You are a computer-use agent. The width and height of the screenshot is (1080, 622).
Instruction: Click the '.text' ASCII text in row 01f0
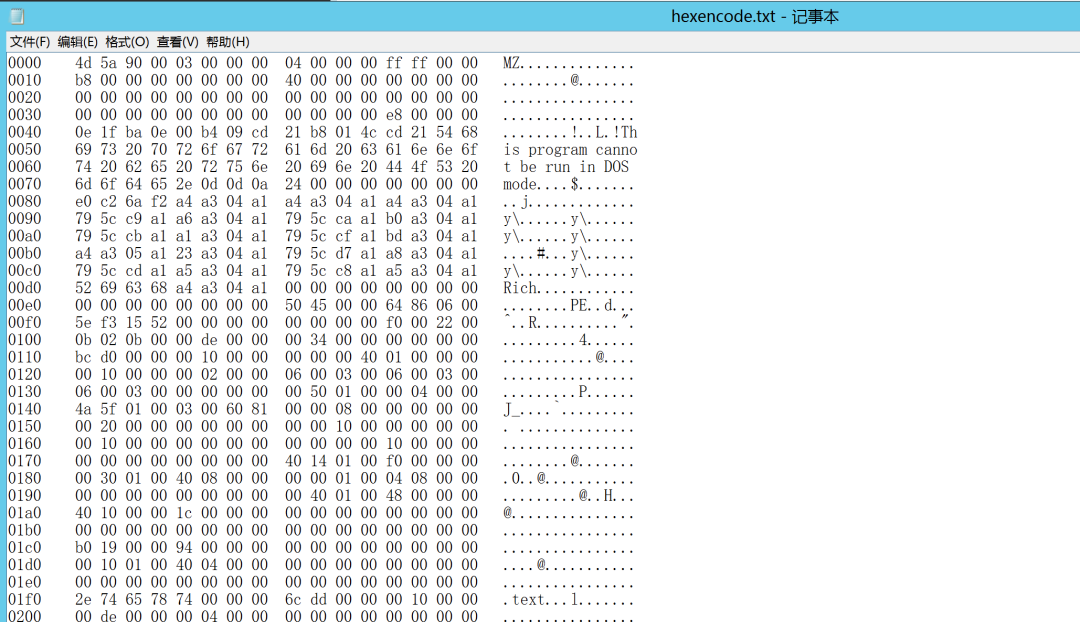point(524,600)
